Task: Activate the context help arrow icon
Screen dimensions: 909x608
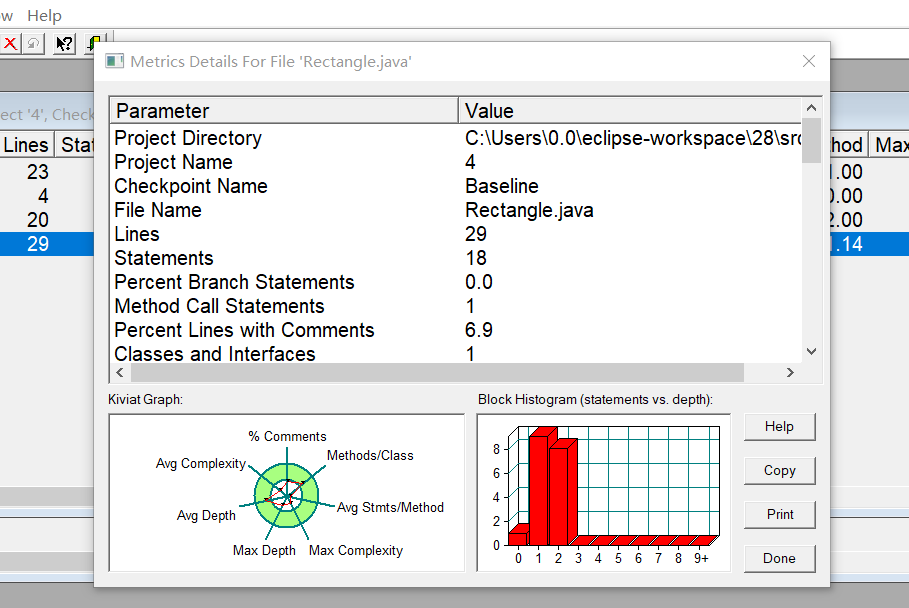Action: [x=64, y=43]
